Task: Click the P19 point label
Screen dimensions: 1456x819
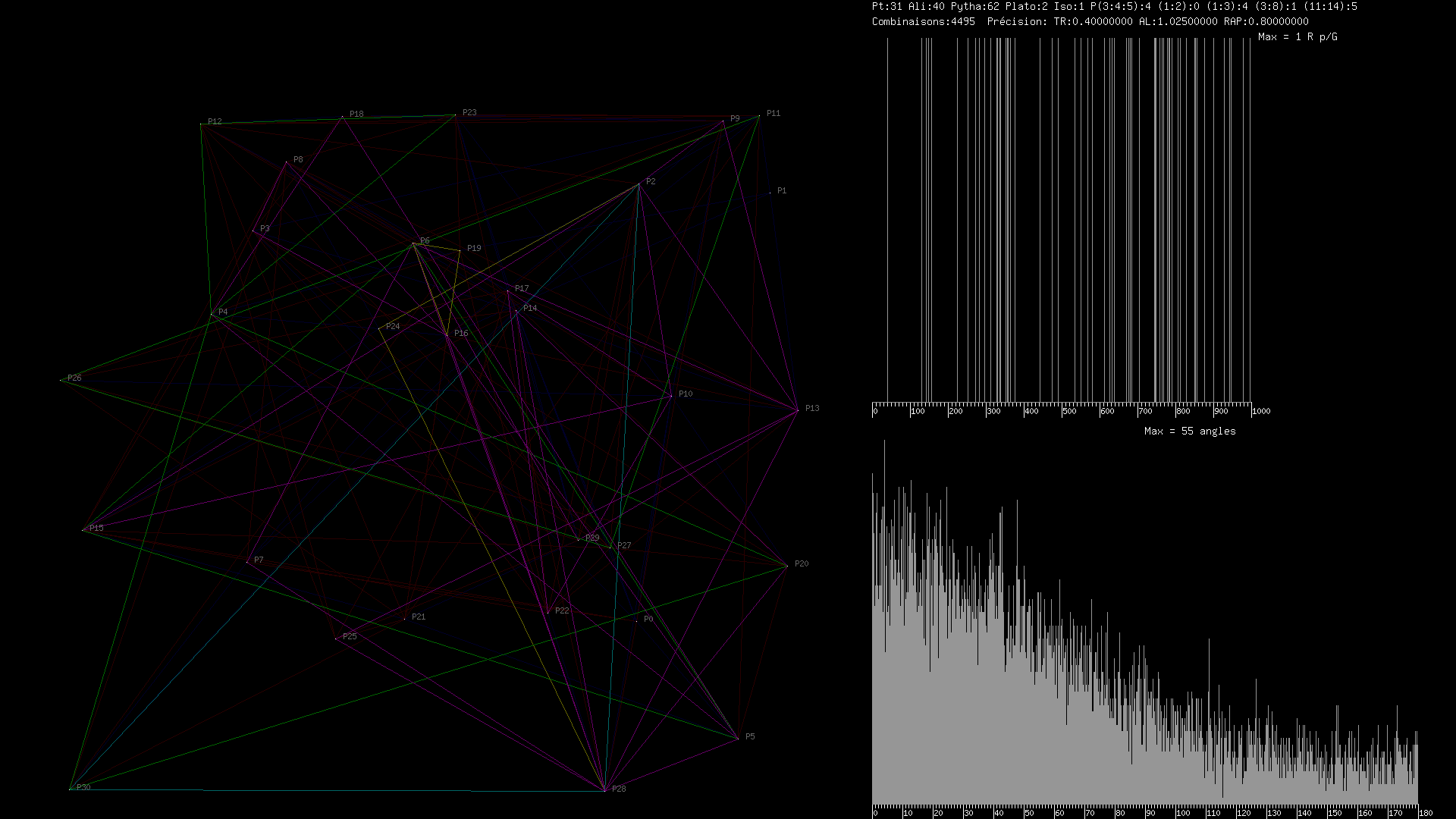Action: pyautogui.click(x=474, y=248)
